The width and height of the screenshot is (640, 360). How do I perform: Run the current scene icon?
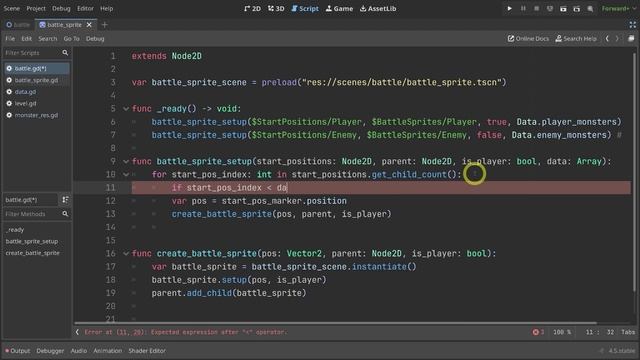click(563, 8)
